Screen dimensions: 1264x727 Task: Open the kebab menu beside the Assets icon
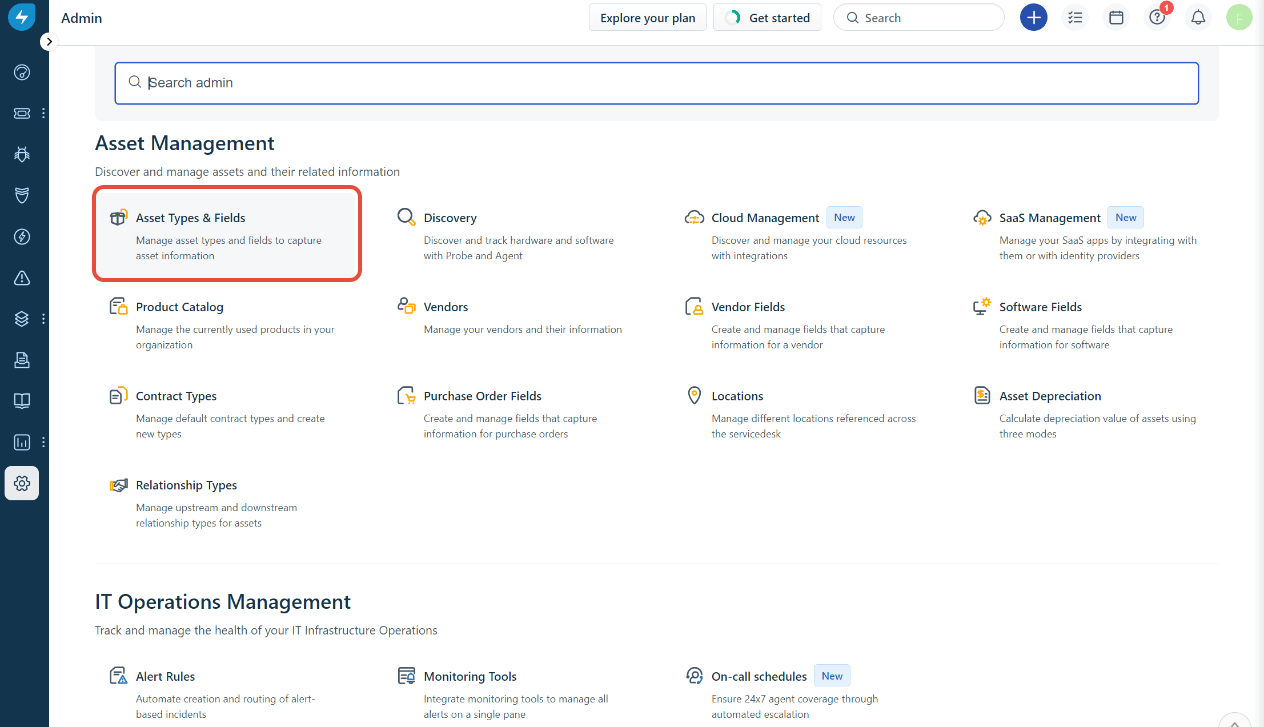[x=42, y=319]
